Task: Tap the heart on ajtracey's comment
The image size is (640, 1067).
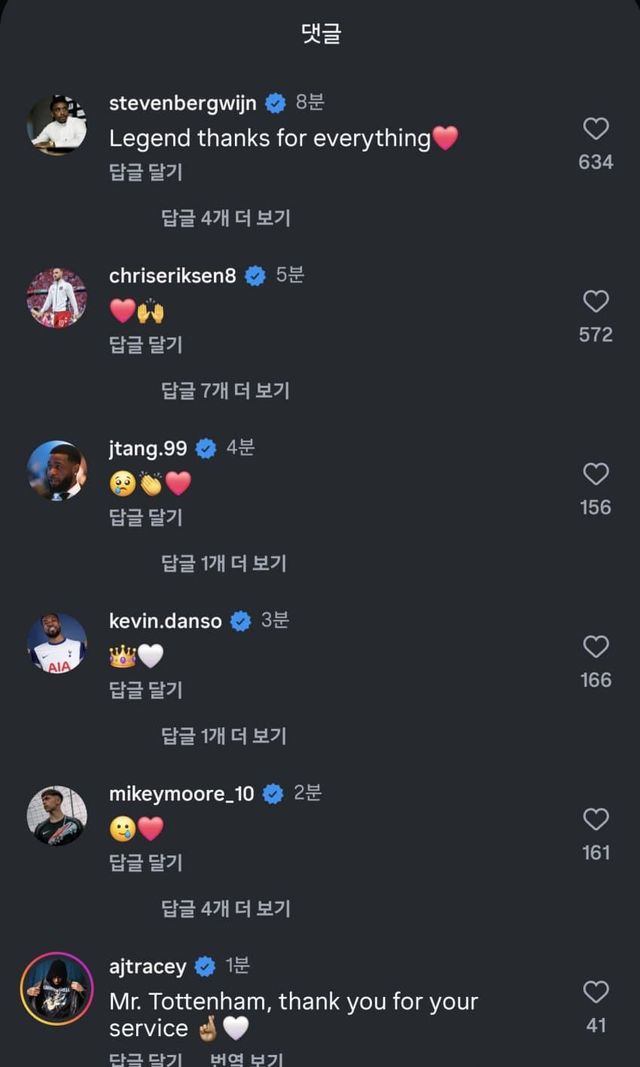Action: click(x=596, y=992)
